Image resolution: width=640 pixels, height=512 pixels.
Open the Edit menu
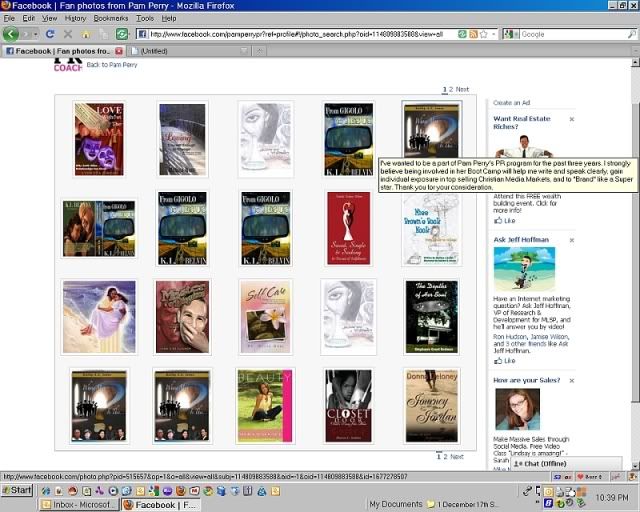(29, 18)
